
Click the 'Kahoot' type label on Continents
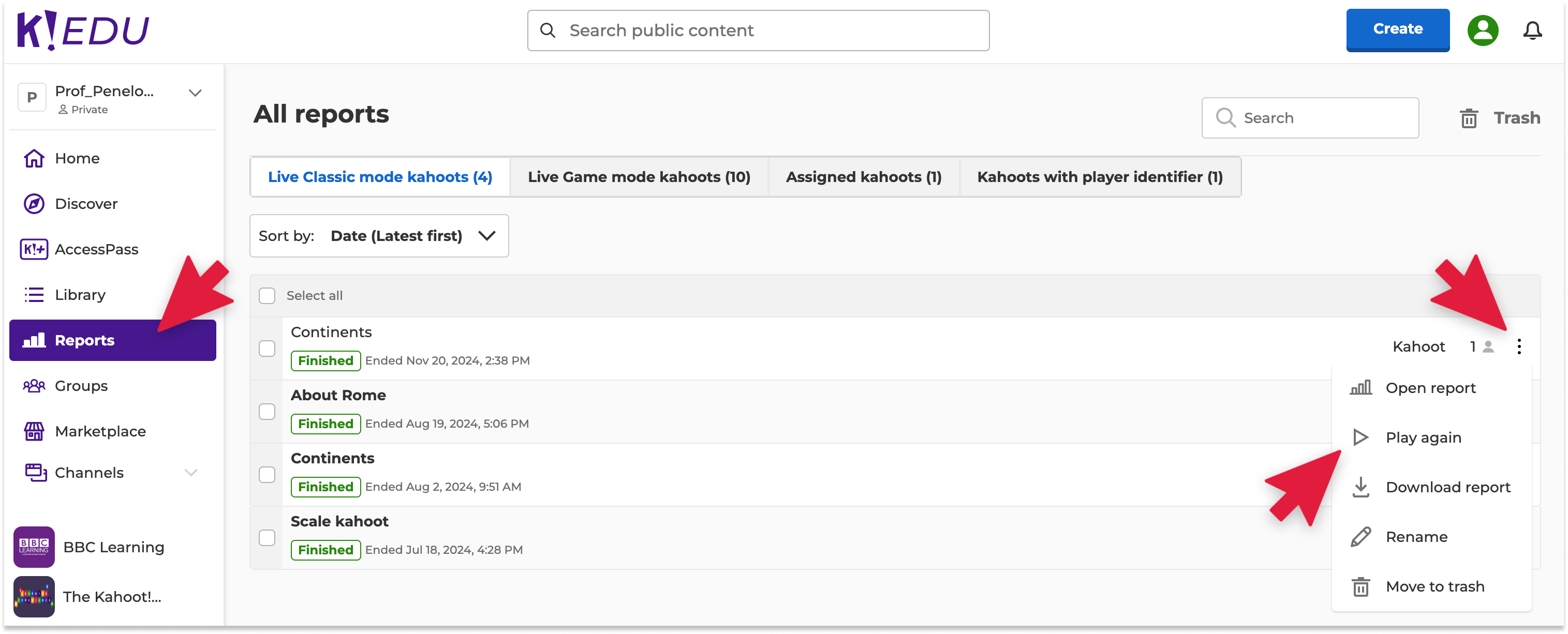(1418, 347)
